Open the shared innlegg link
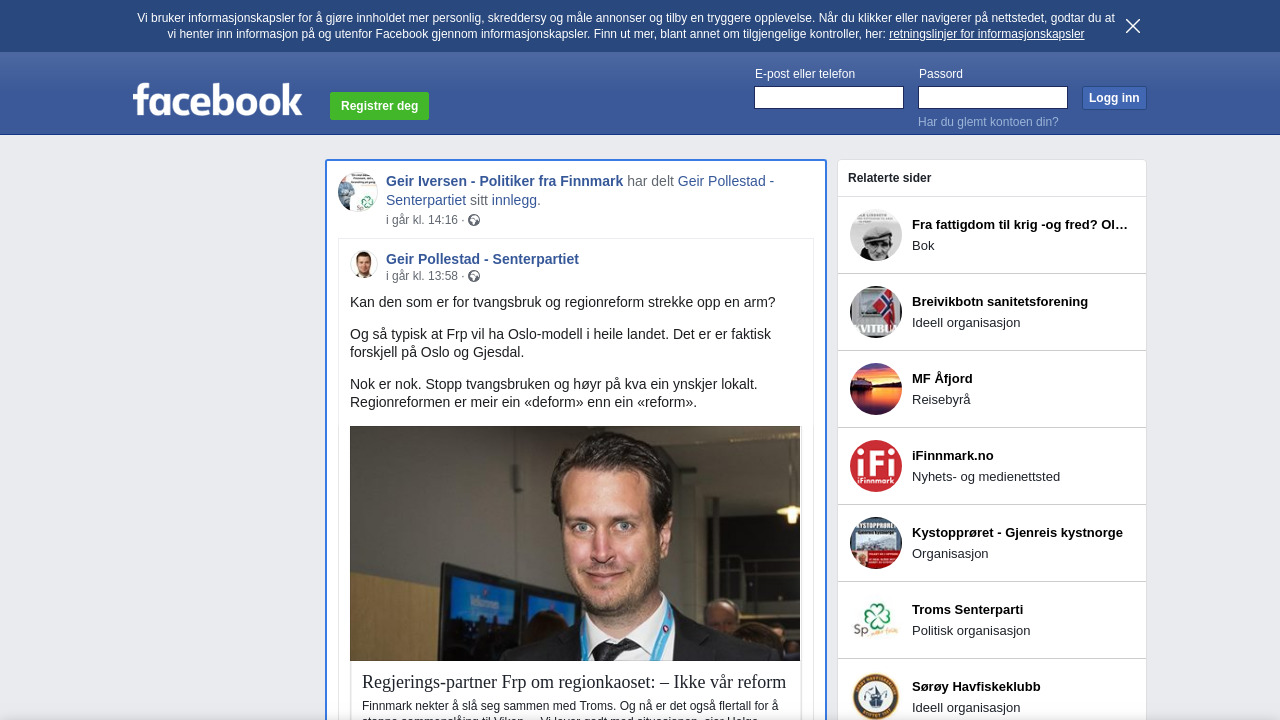1280x720 pixels. coord(514,200)
